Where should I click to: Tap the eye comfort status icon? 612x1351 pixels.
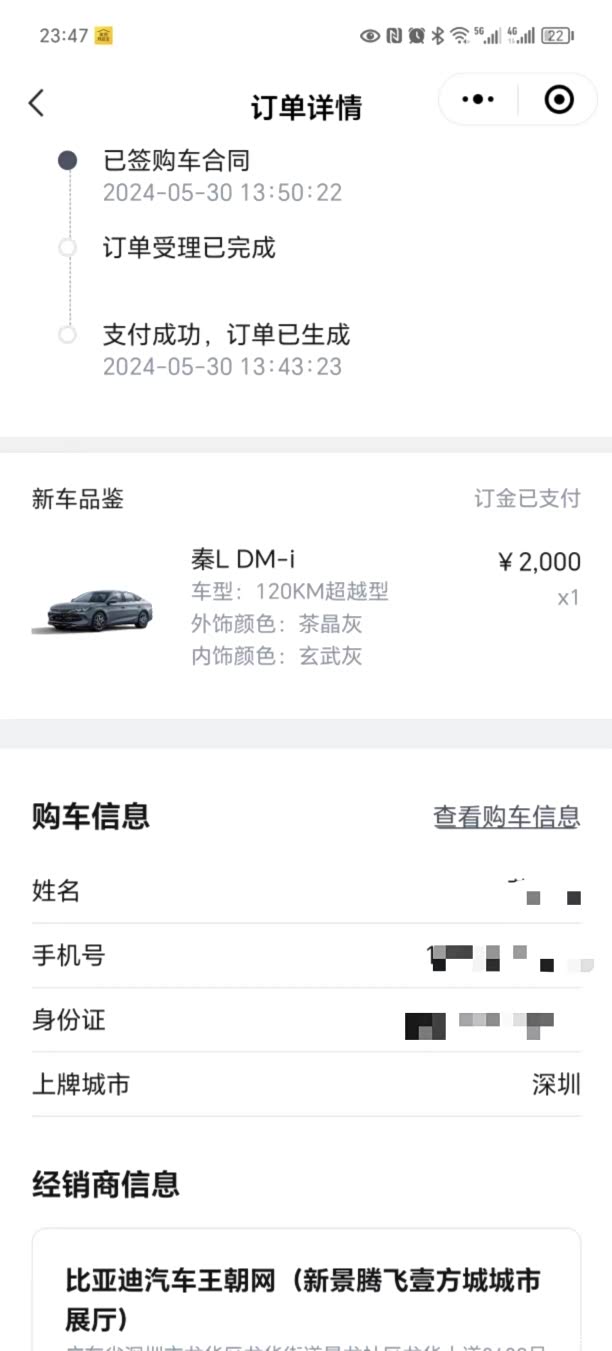point(370,36)
